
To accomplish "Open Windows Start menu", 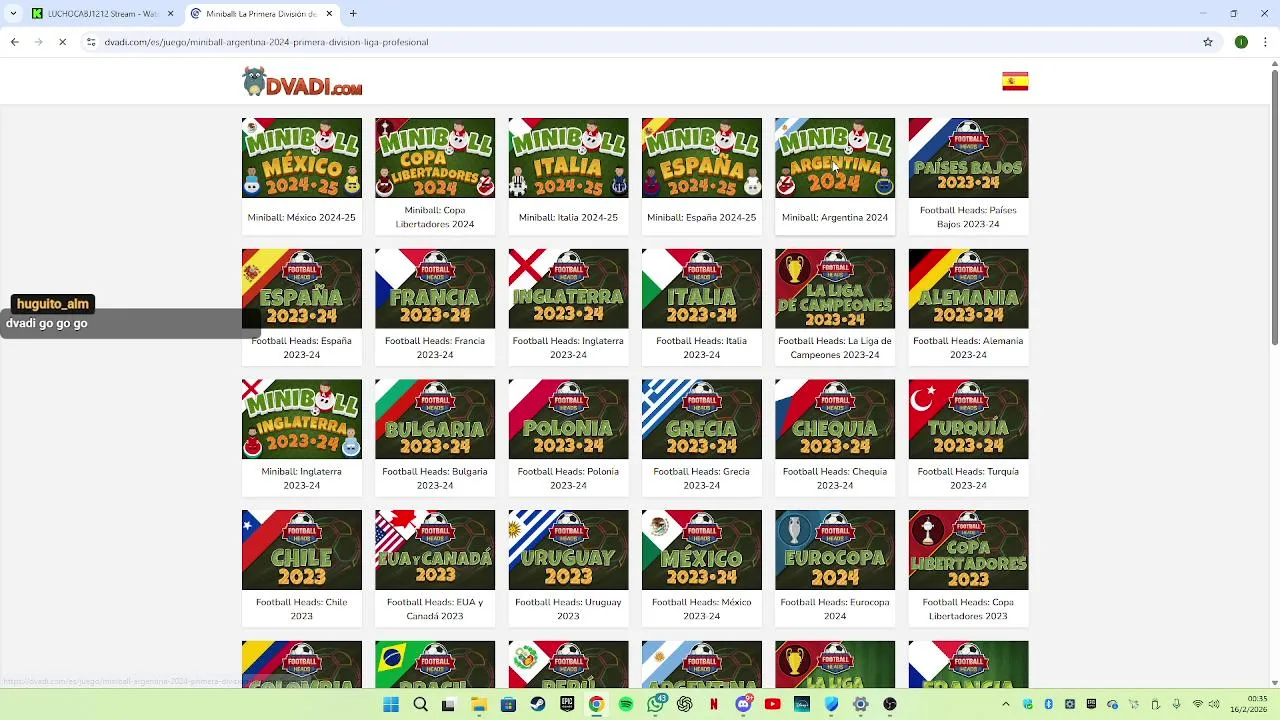I will coord(391,704).
